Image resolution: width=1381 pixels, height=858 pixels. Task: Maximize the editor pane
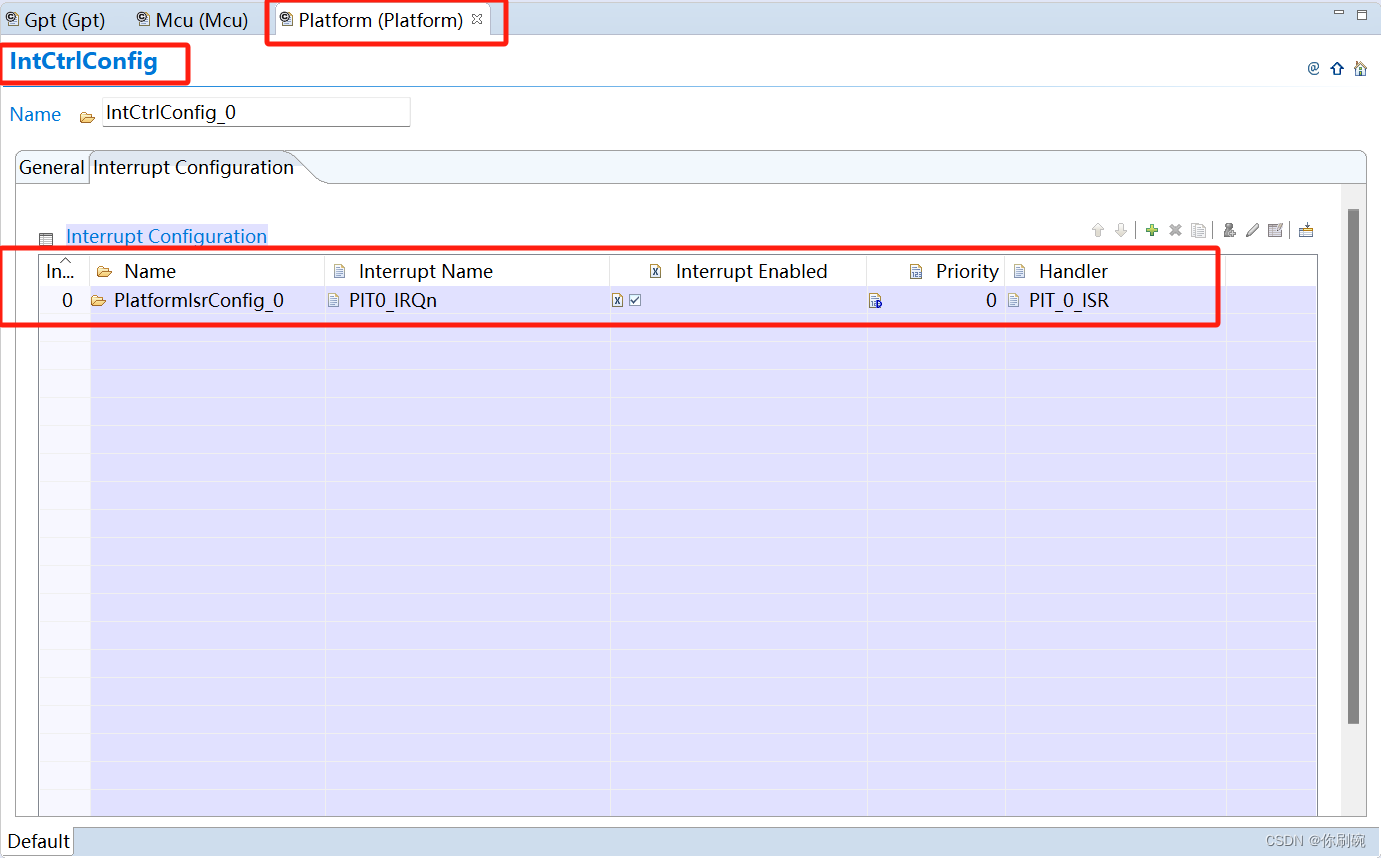(1361, 14)
